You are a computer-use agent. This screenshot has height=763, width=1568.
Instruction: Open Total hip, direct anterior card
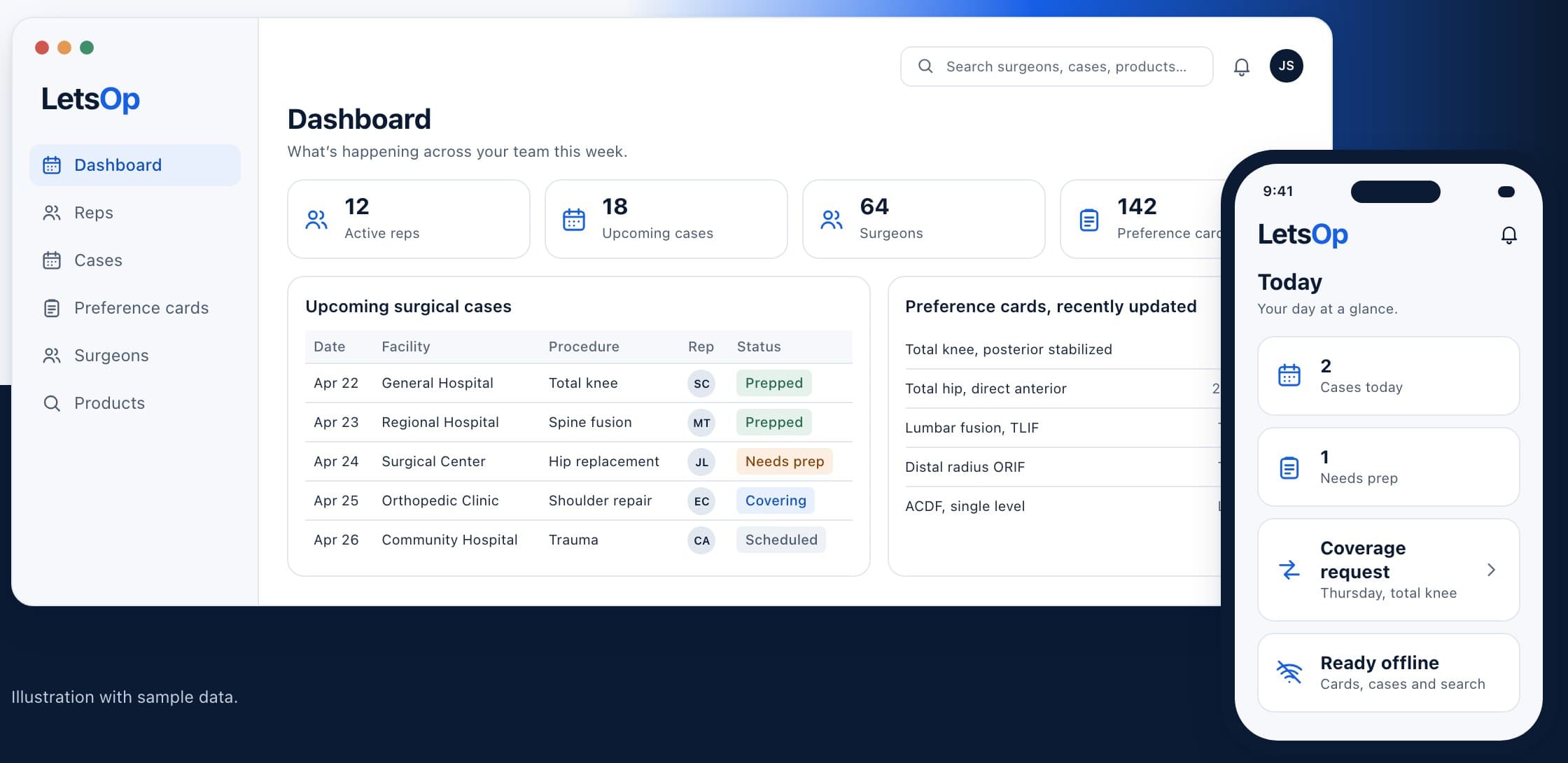[1063, 388]
